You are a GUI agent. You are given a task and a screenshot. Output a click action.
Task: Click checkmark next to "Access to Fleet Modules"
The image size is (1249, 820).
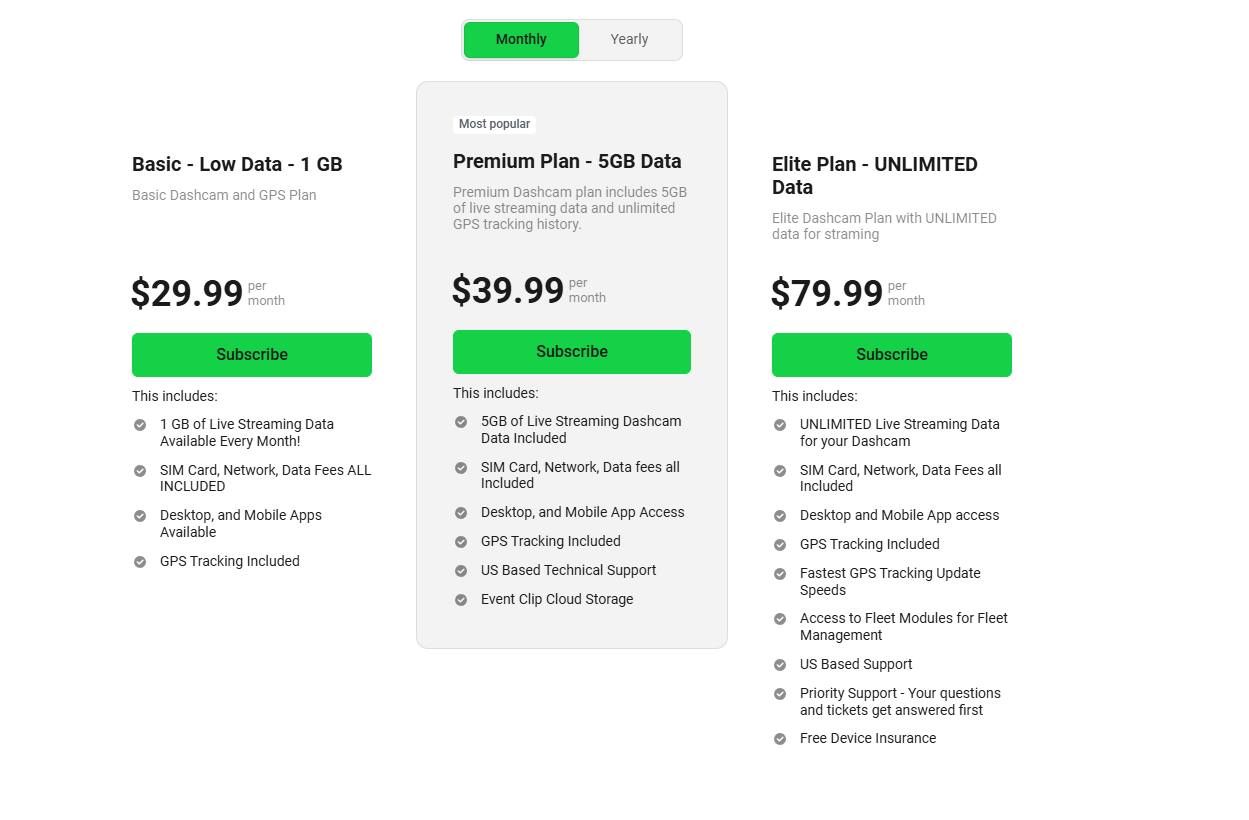pyautogui.click(x=780, y=618)
